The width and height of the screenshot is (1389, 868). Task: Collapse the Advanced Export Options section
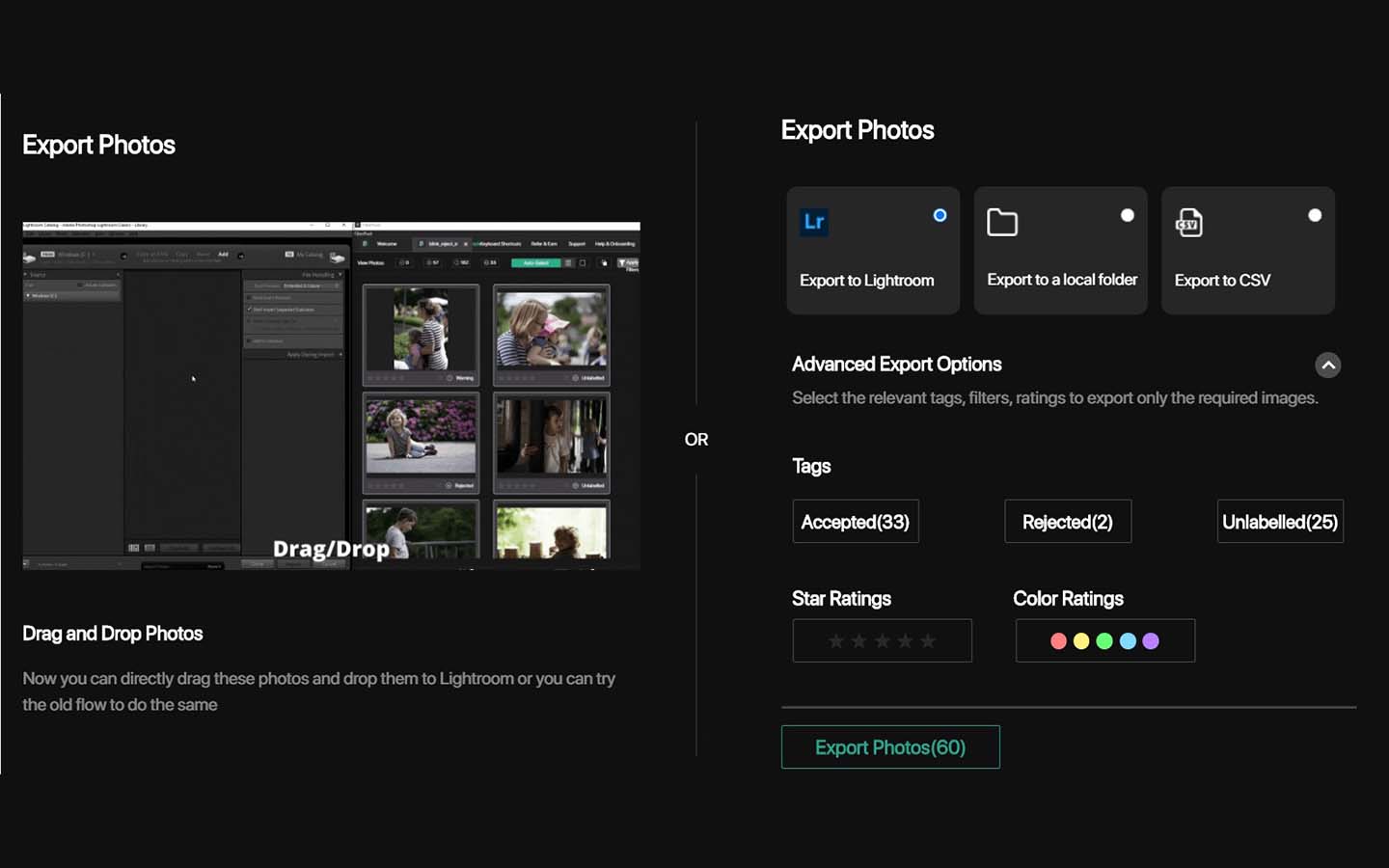[x=1328, y=365]
